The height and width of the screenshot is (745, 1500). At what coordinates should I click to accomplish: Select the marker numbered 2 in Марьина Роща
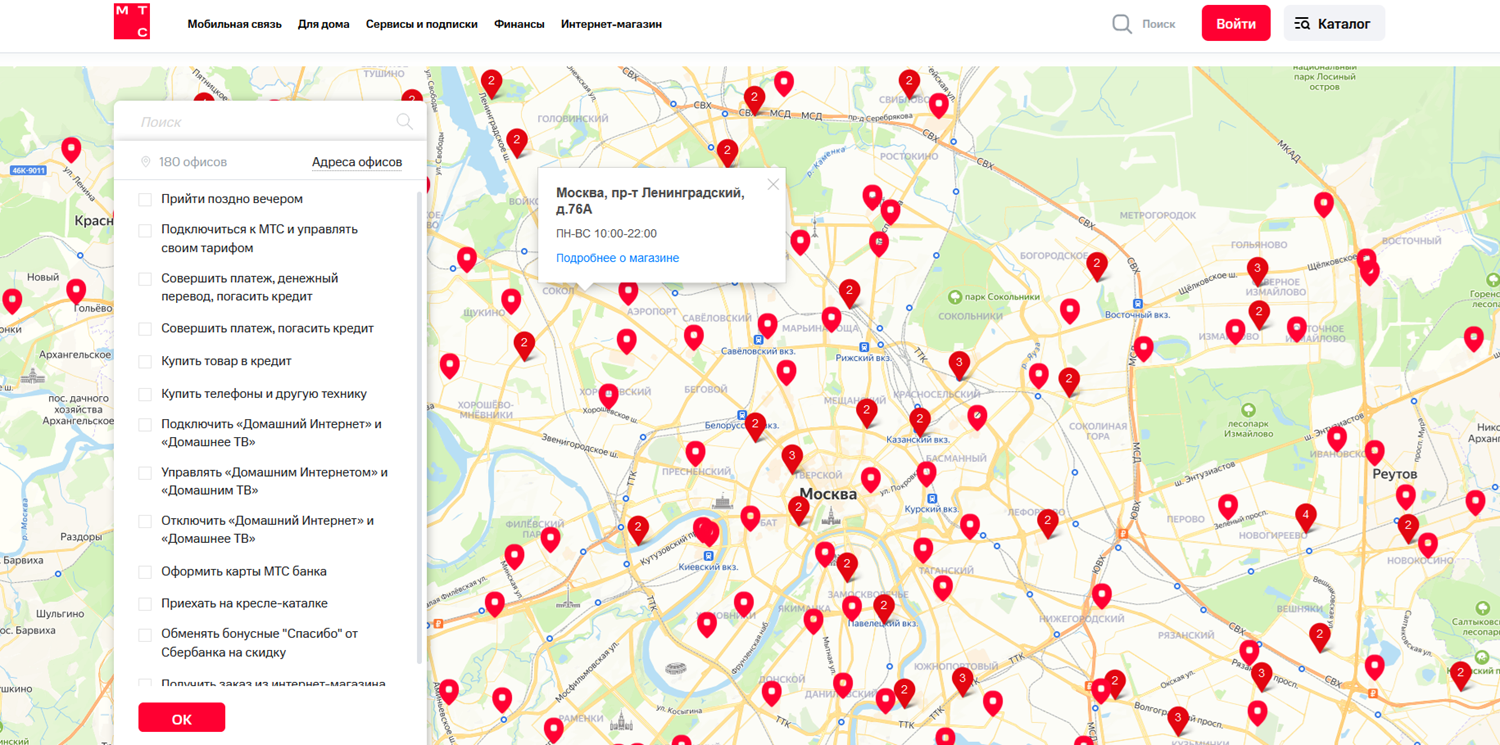pos(850,292)
